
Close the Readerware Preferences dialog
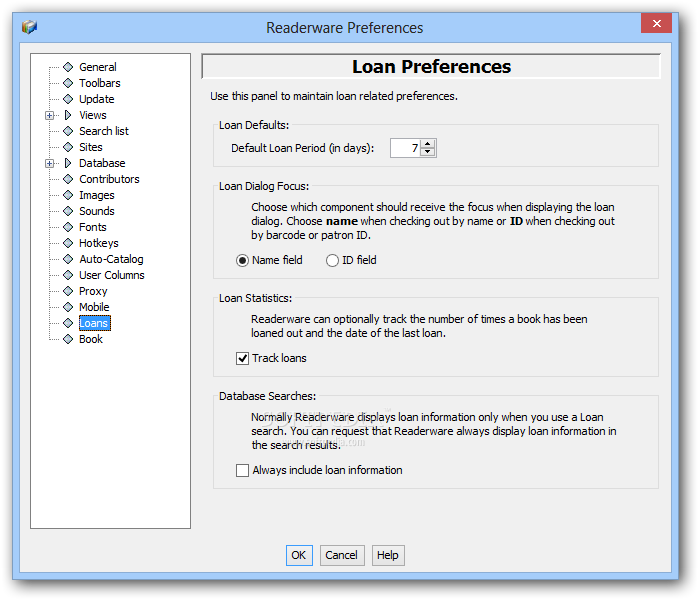(656, 23)
